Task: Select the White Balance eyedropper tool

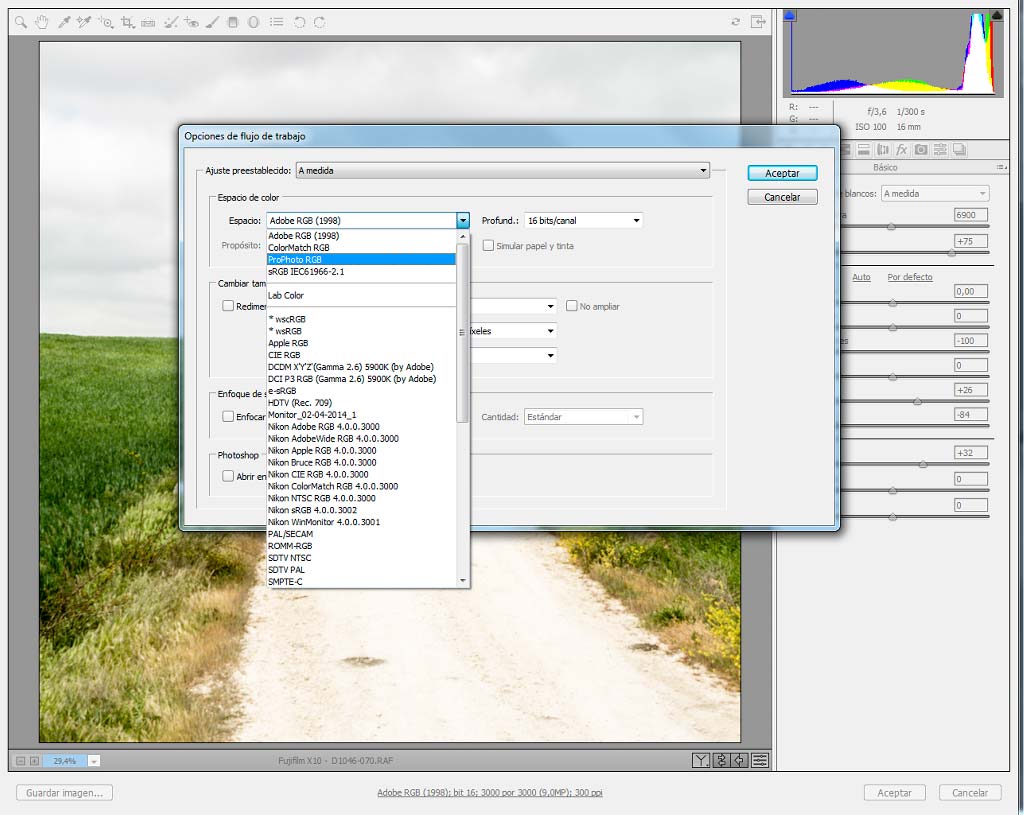Action: pos(64,23)
